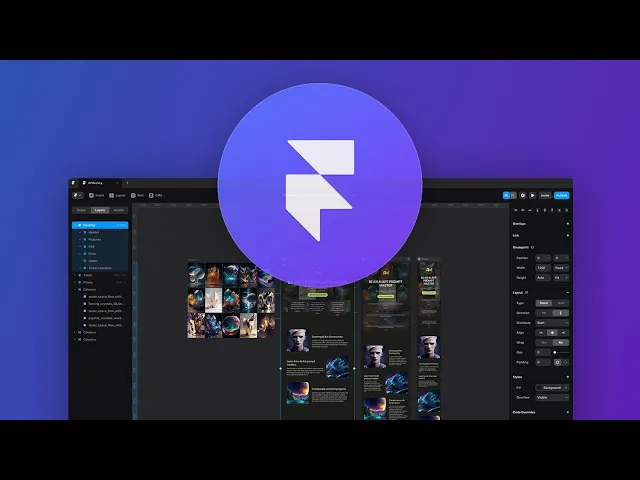
Task: Click the Gap slider handle
Action: point(555,352)
